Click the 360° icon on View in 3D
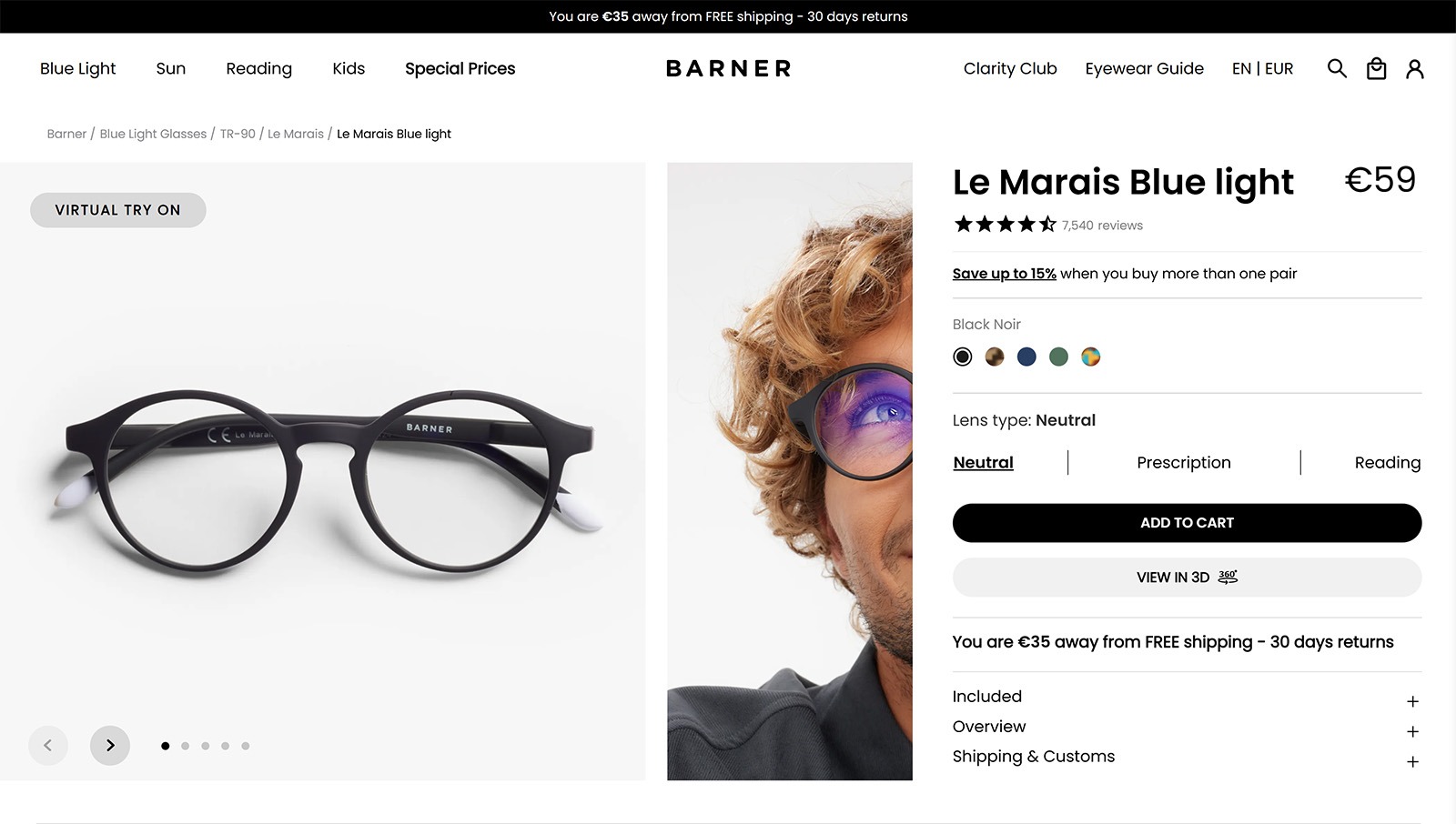This screenshot has width=1456, height=824. 1227,577
